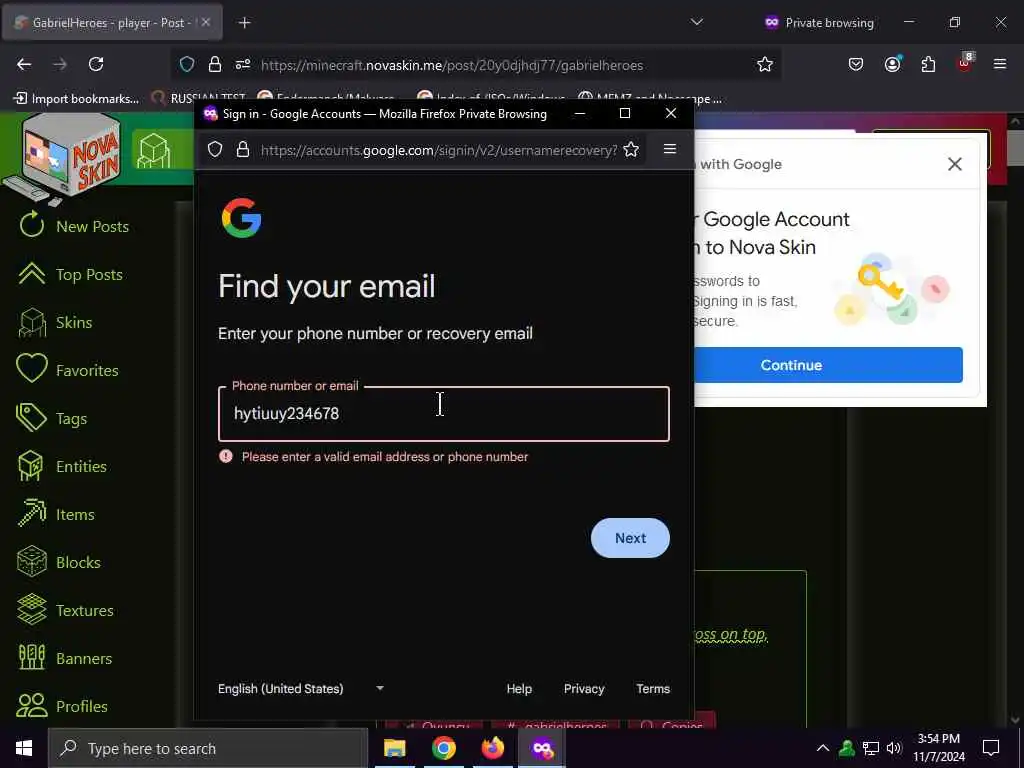Image resolution: width=1024 pixels, height=768 pixels.
Task: Go back in the main Firefox window
Action: click(x=24, y=64)
